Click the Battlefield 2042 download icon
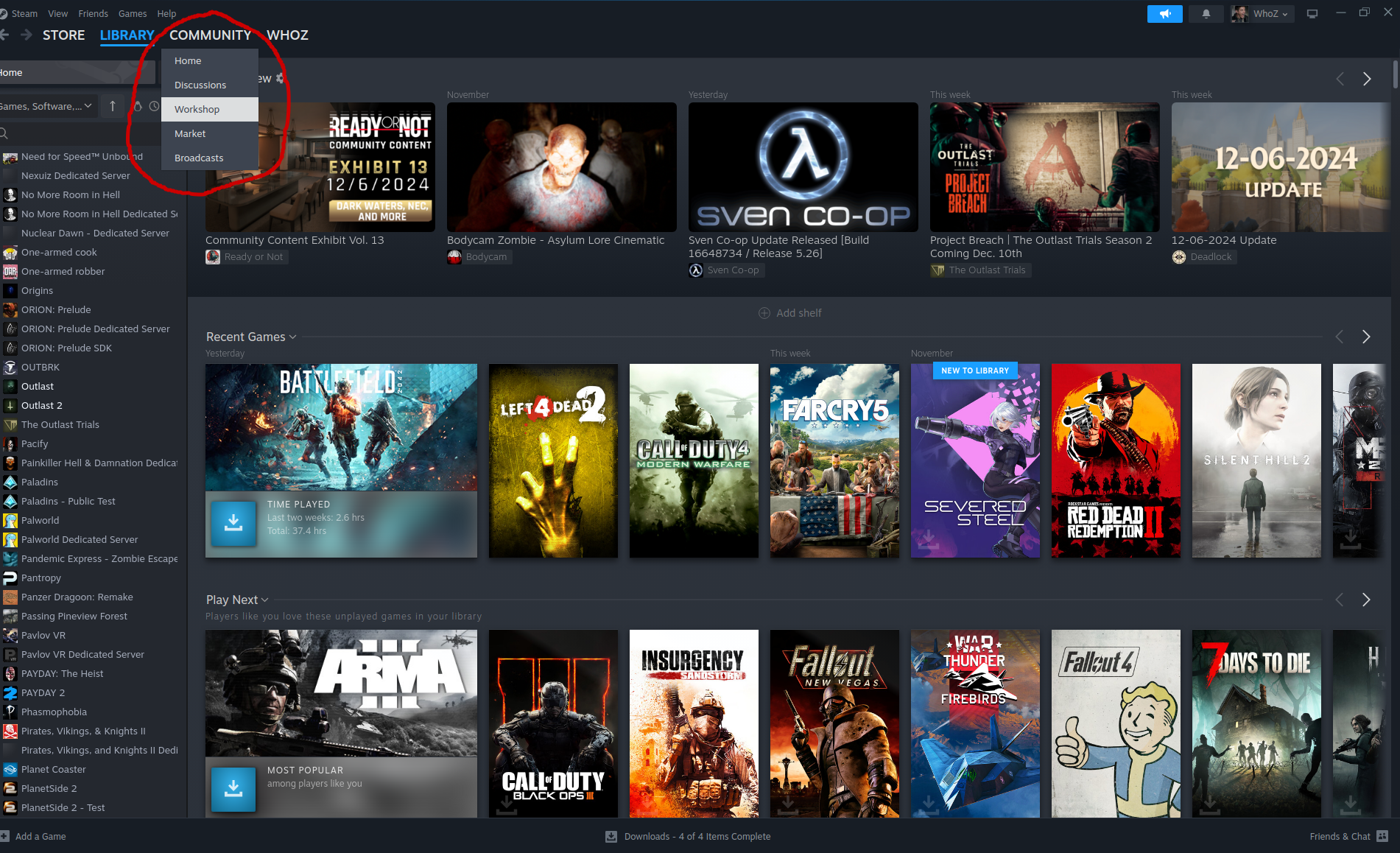 pos(233,523)
